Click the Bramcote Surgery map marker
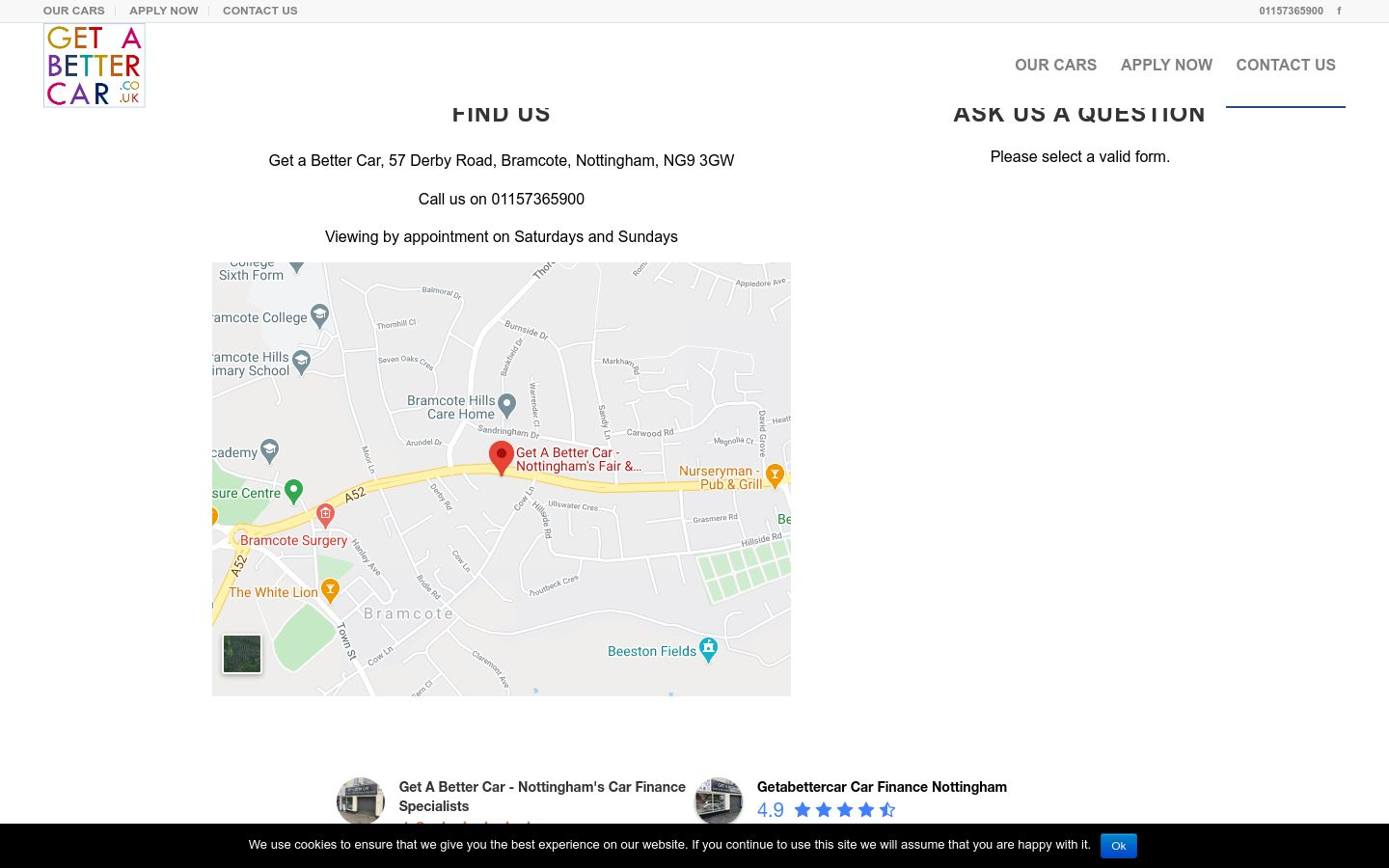Viewport: 1389px width, 868px height. (325, 515)
